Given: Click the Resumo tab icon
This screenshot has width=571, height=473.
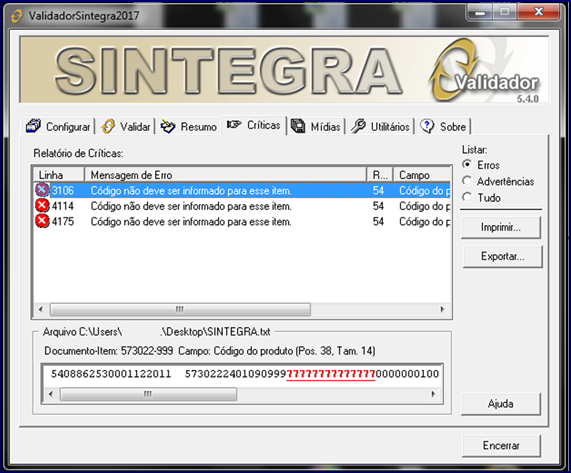Looking at the screenshot, I should click(168, 126).
